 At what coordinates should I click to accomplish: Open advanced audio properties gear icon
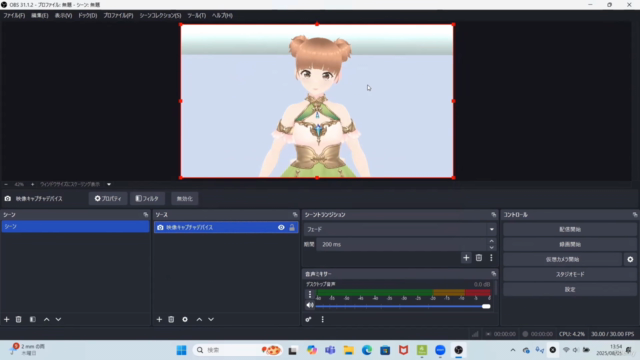308,319
